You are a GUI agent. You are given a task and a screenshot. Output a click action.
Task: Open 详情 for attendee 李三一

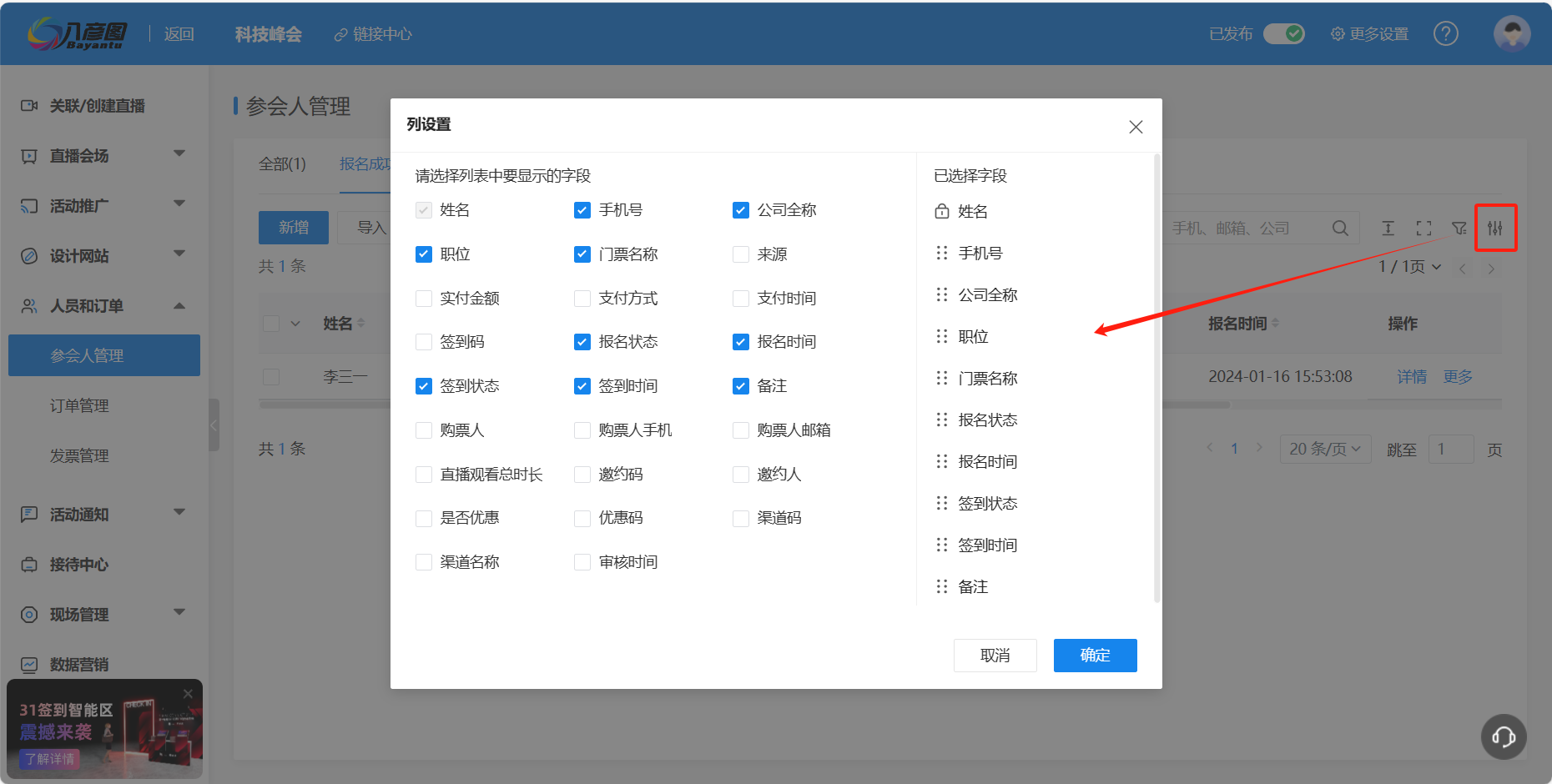pyautogui.click(x=1412, y=376)
